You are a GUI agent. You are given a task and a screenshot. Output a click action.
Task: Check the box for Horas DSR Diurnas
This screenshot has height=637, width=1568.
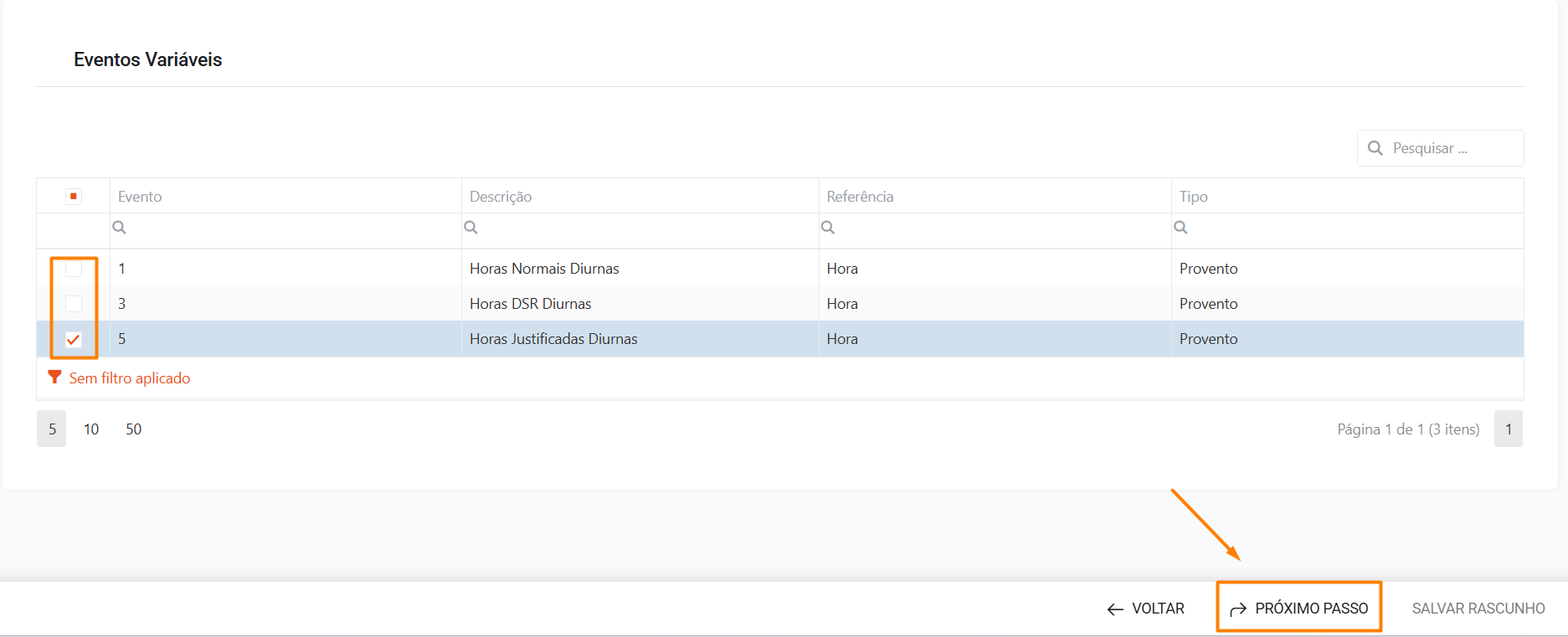[x=74, y=304]
